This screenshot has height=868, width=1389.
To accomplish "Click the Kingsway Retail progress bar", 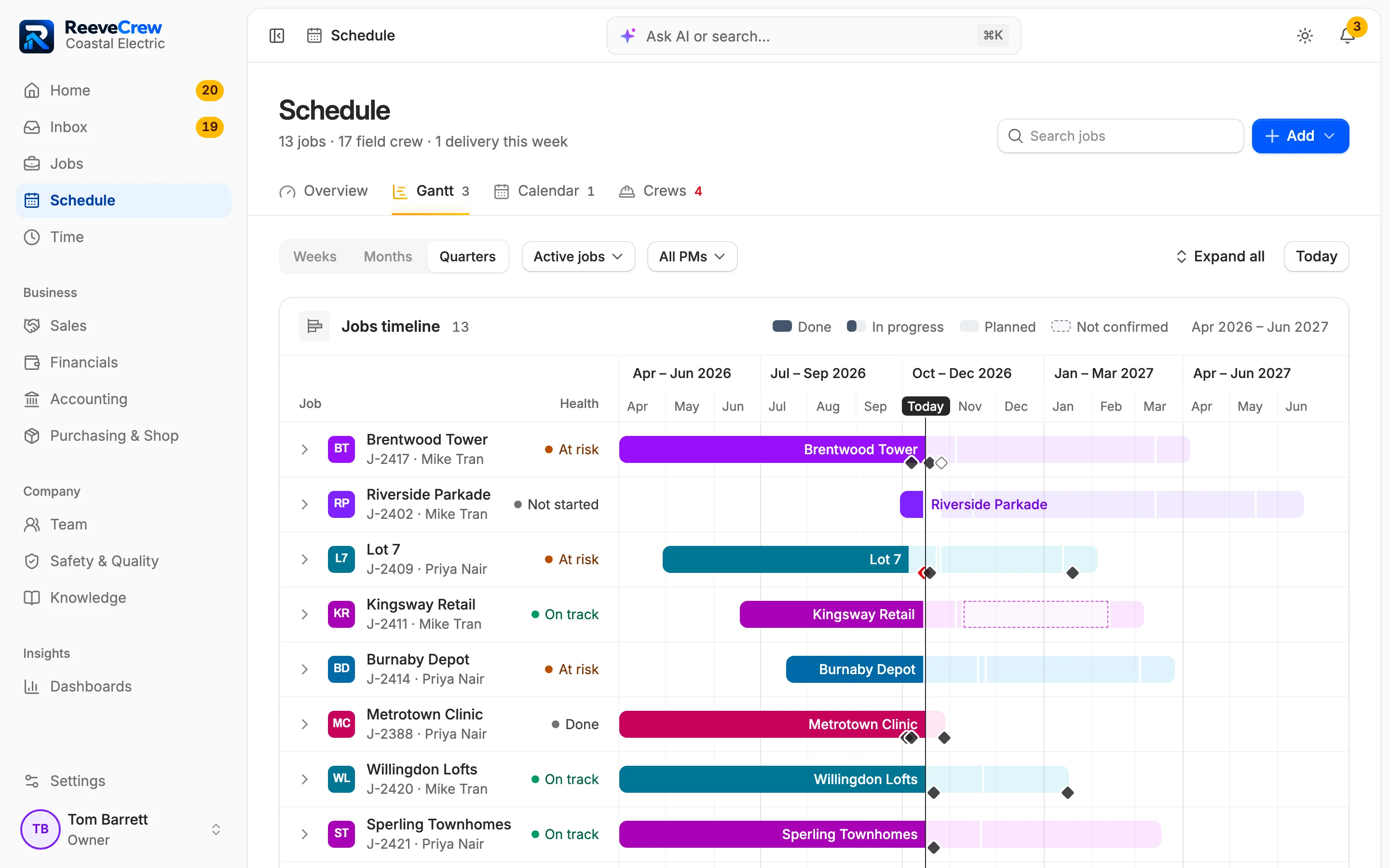I will pyautogui.click(x=831, y=614).
